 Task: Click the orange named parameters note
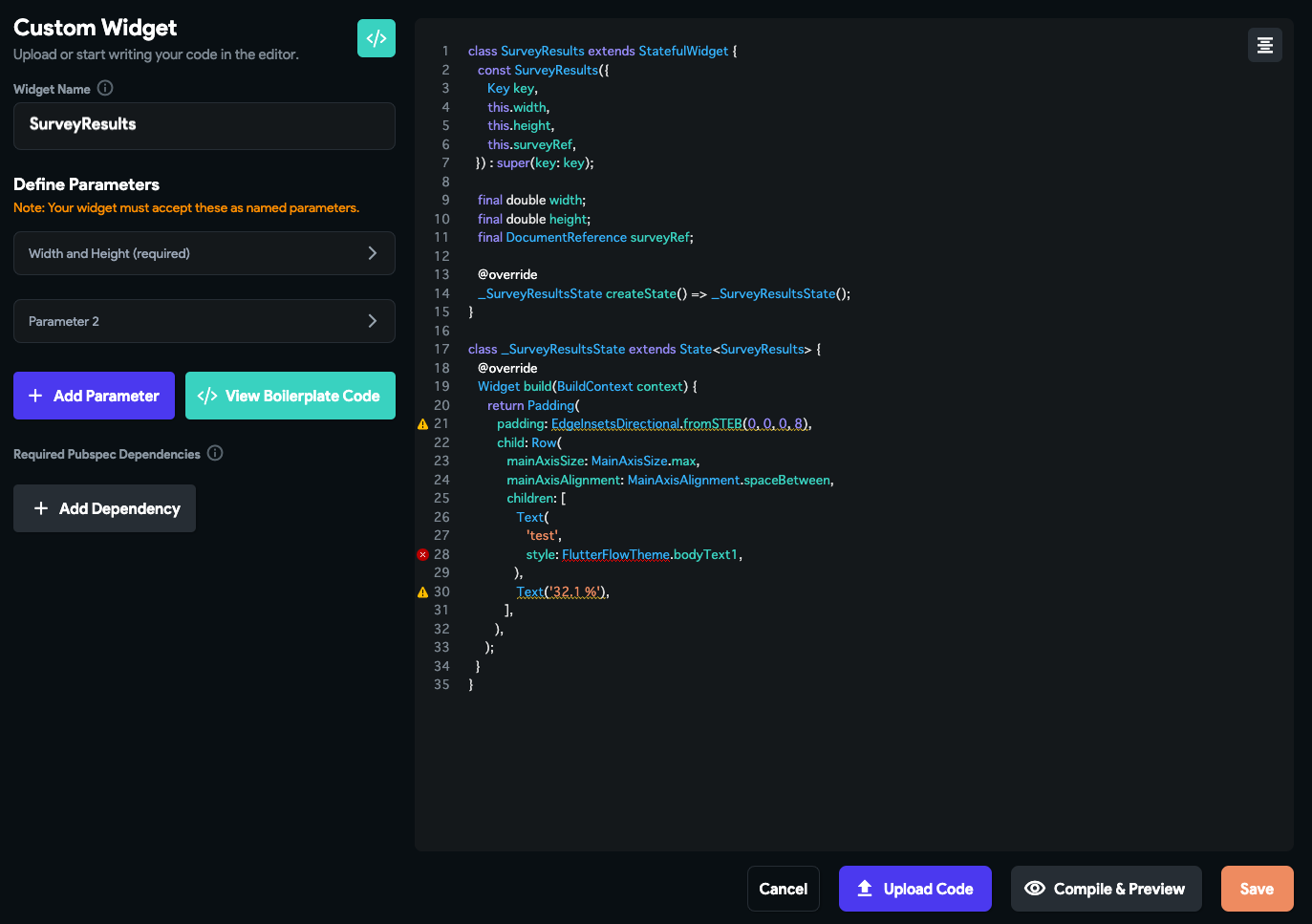click(x=186, y=207)
